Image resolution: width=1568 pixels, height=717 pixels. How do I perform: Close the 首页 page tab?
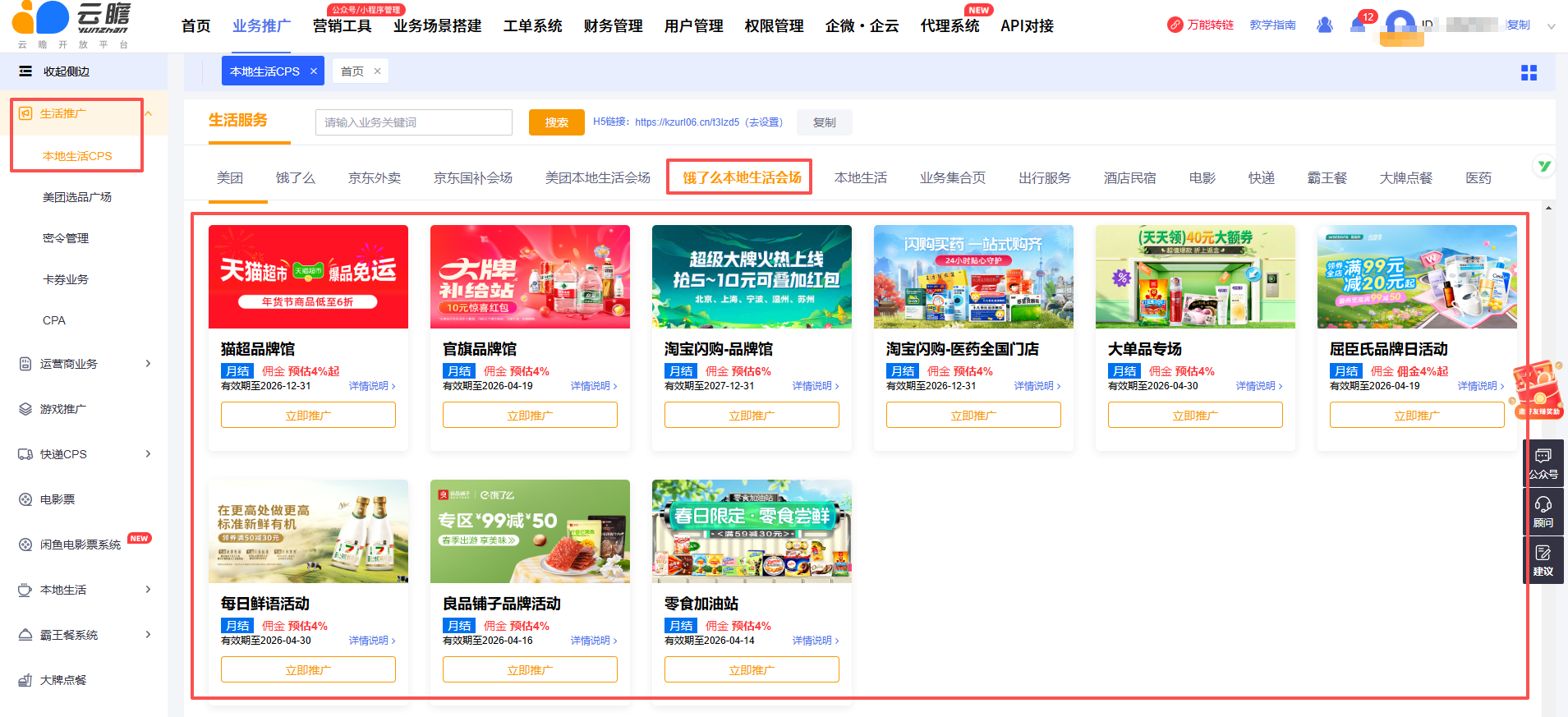377,71
